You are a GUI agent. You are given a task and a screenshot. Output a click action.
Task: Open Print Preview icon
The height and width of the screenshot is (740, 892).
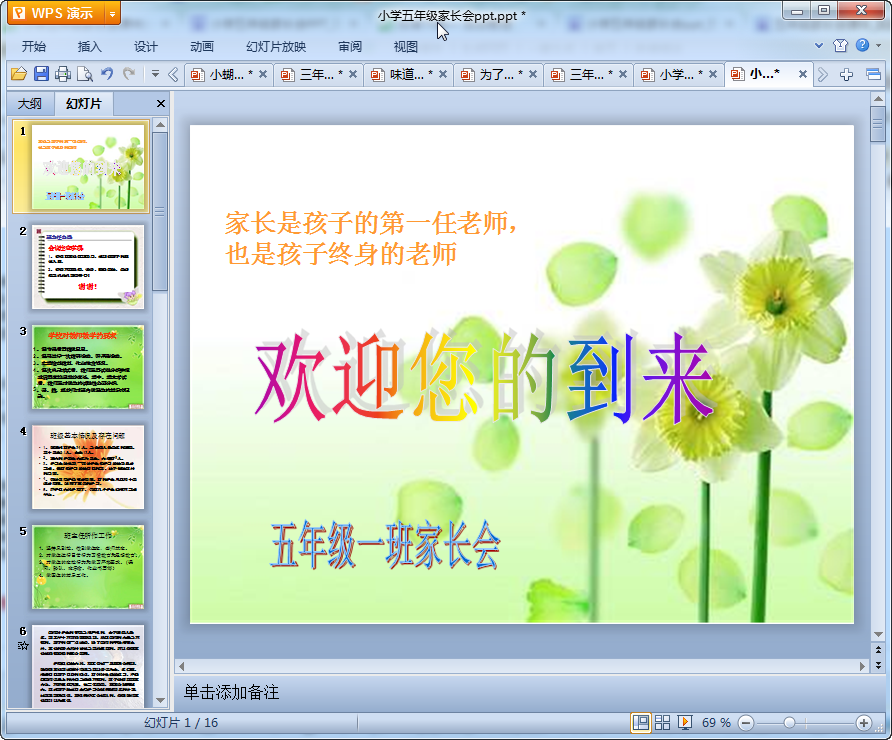pos(85,73)
